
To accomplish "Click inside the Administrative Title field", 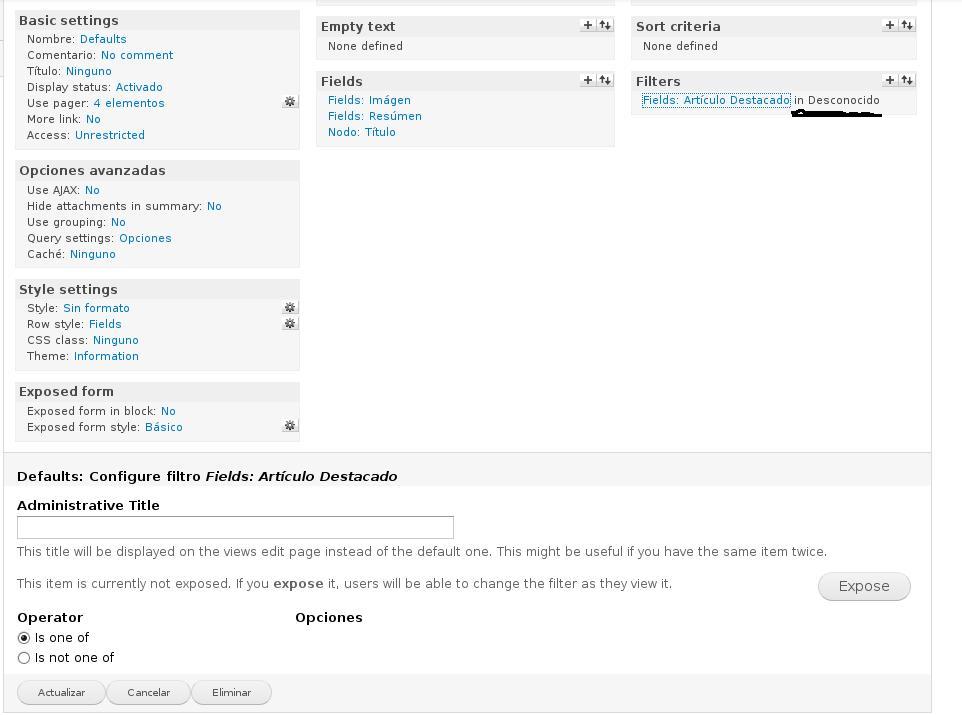I will tap(235, 527).
